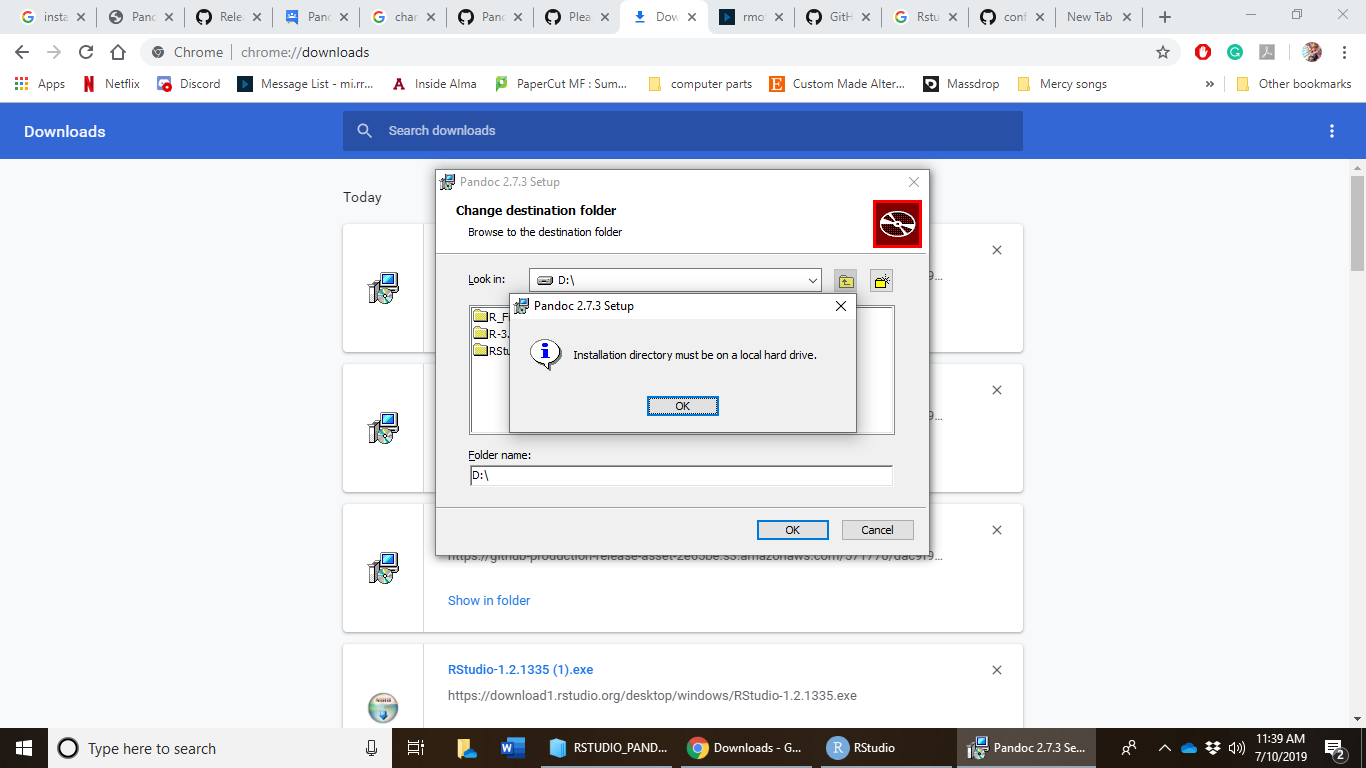Viewport: 1366px width, 768px height.
Task: Open the Windows Start menu
Action: point(24,748)
